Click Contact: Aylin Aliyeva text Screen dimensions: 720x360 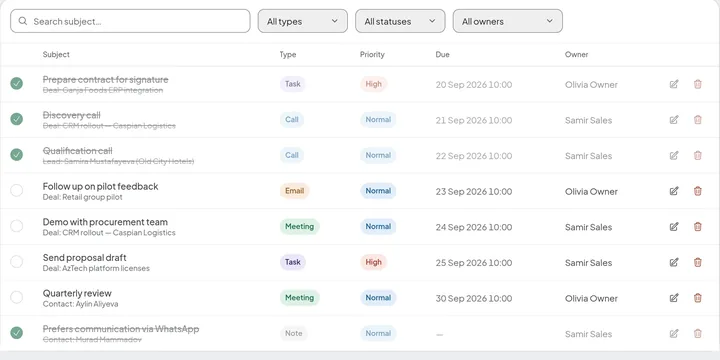pos(80,304)
